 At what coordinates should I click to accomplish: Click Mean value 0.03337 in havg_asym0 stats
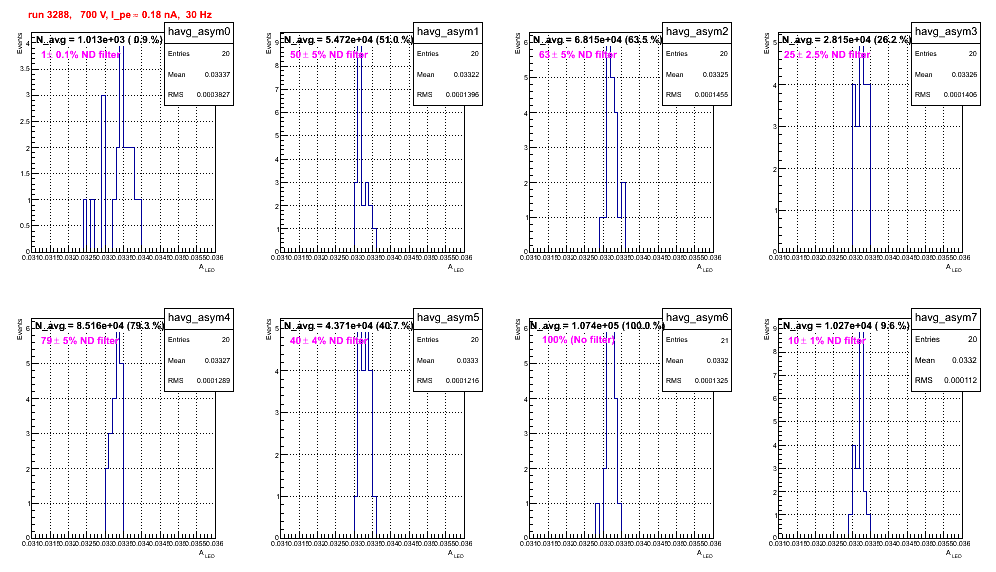pyautogui.click(x=217, y=75)
